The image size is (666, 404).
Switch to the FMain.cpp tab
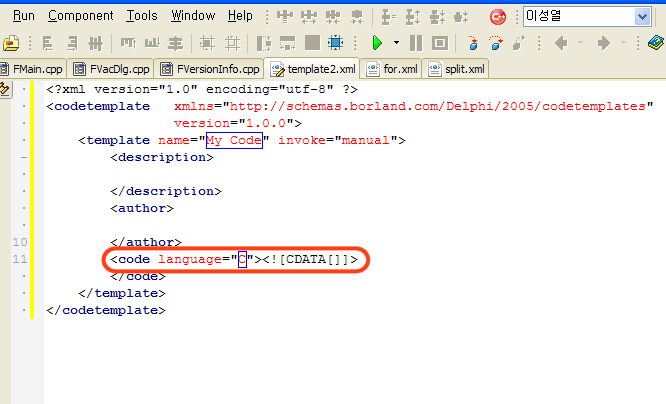[x=32, y=69]
